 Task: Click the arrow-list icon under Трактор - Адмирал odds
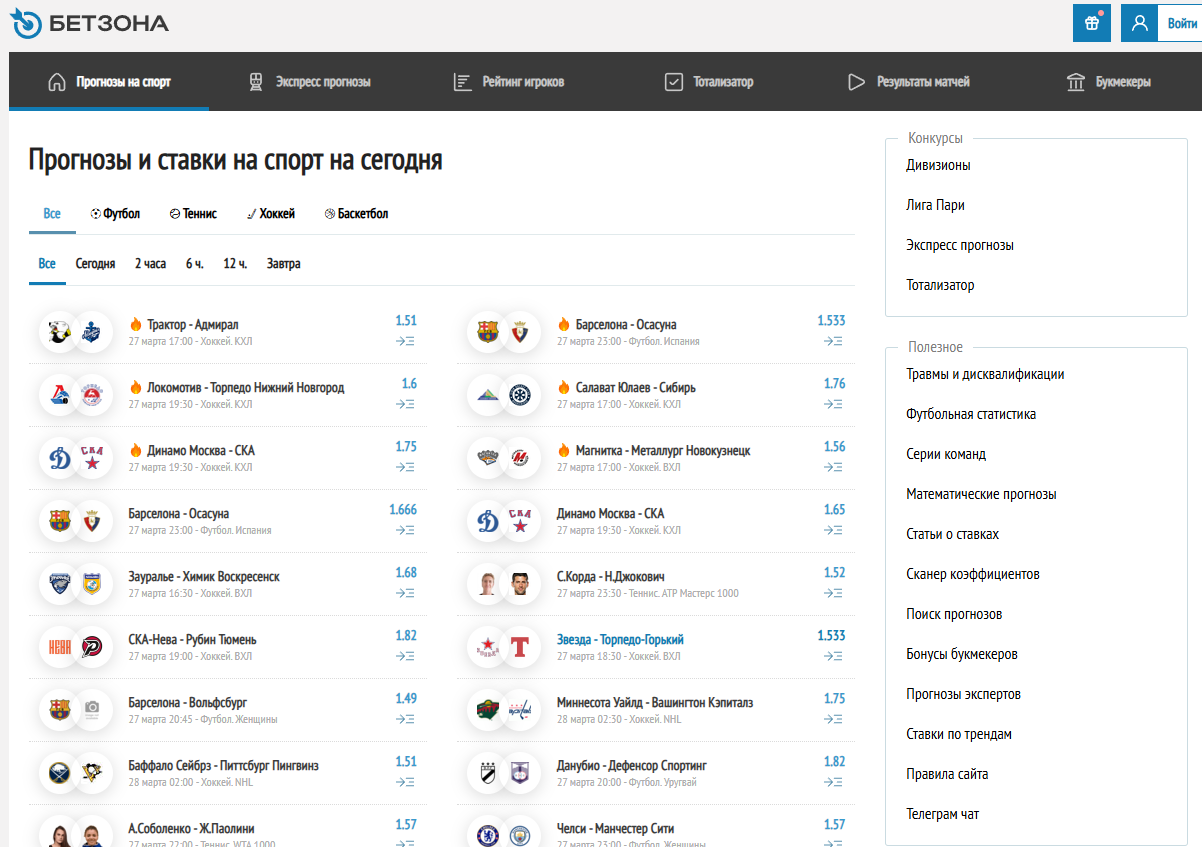coord(405,341)
